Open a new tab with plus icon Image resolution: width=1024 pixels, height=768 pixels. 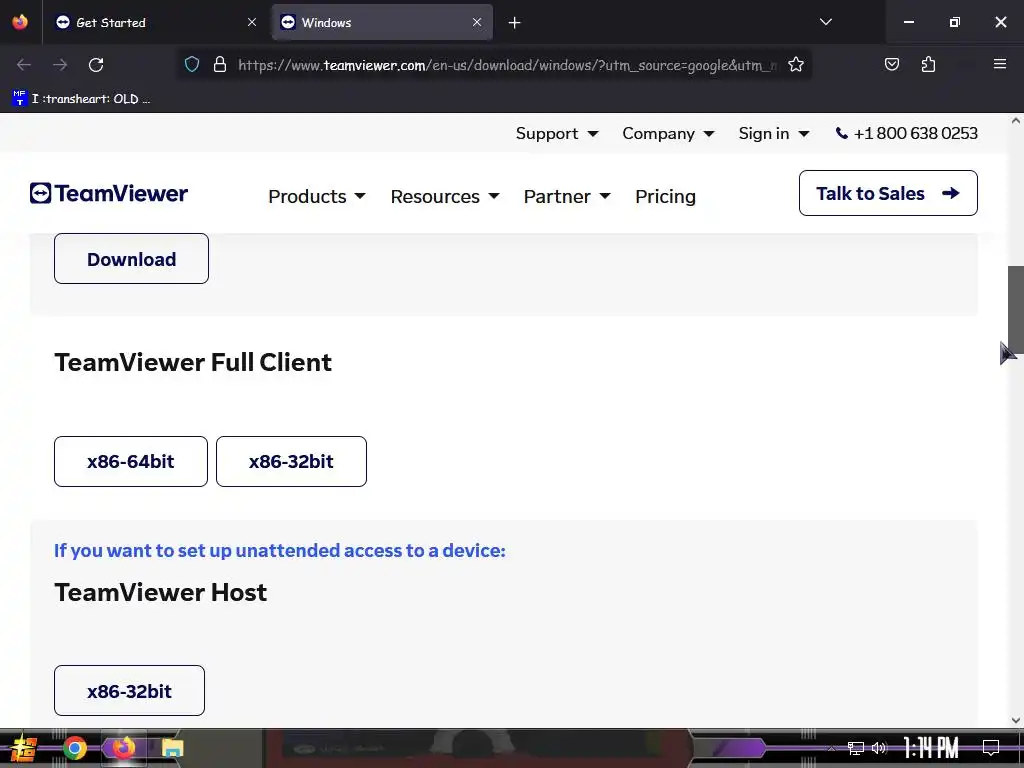click(515, 23)
